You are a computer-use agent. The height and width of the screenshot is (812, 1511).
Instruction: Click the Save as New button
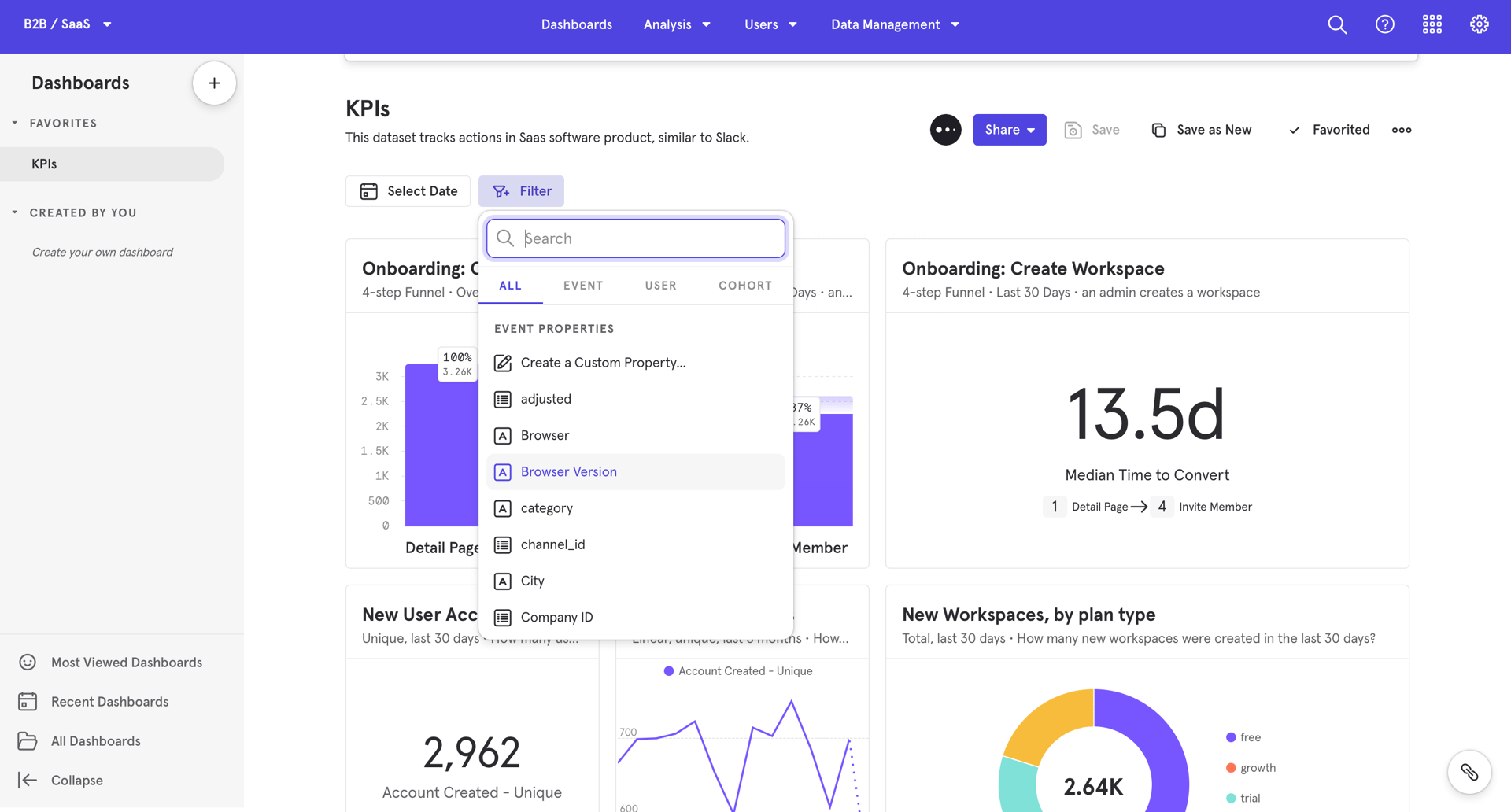coord(1202,129)
